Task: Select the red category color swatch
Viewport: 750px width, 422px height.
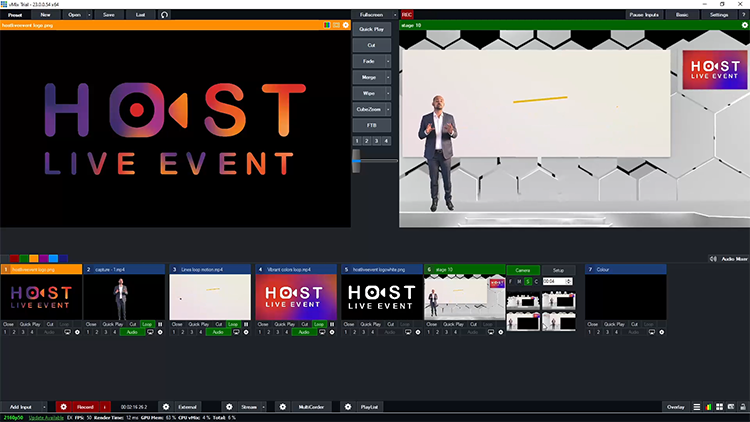Action: point(15,258)
